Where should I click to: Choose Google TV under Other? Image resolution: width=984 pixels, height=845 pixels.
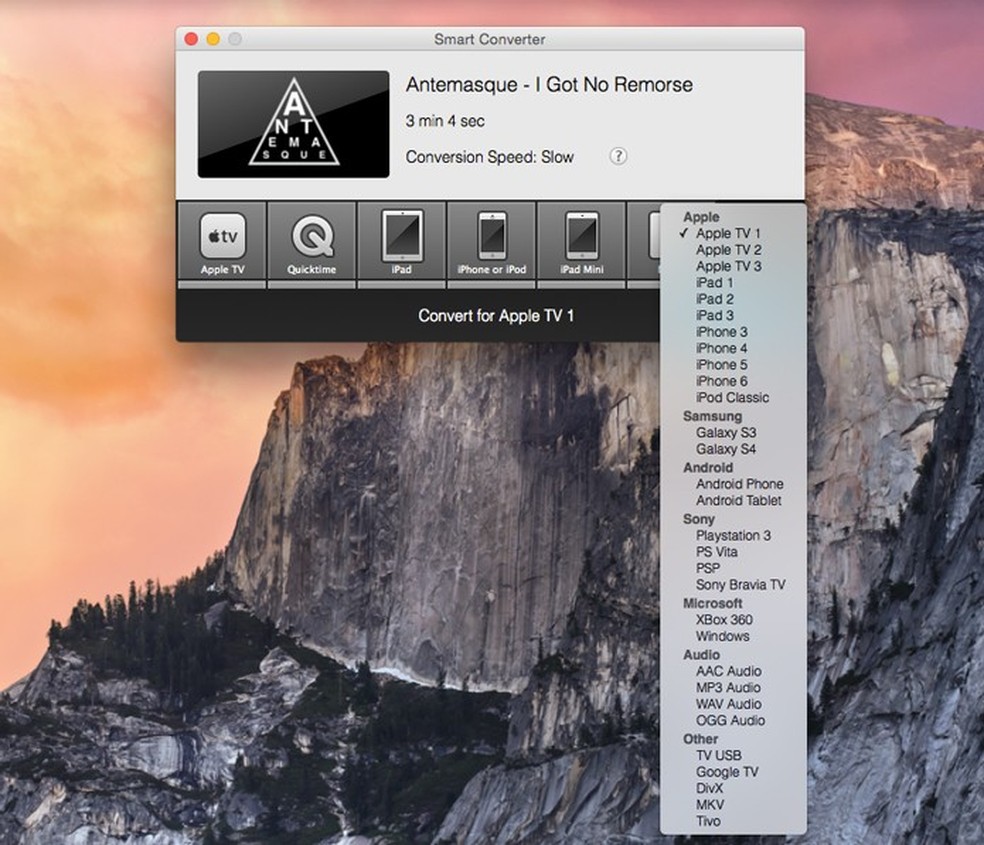pos(733,772)
